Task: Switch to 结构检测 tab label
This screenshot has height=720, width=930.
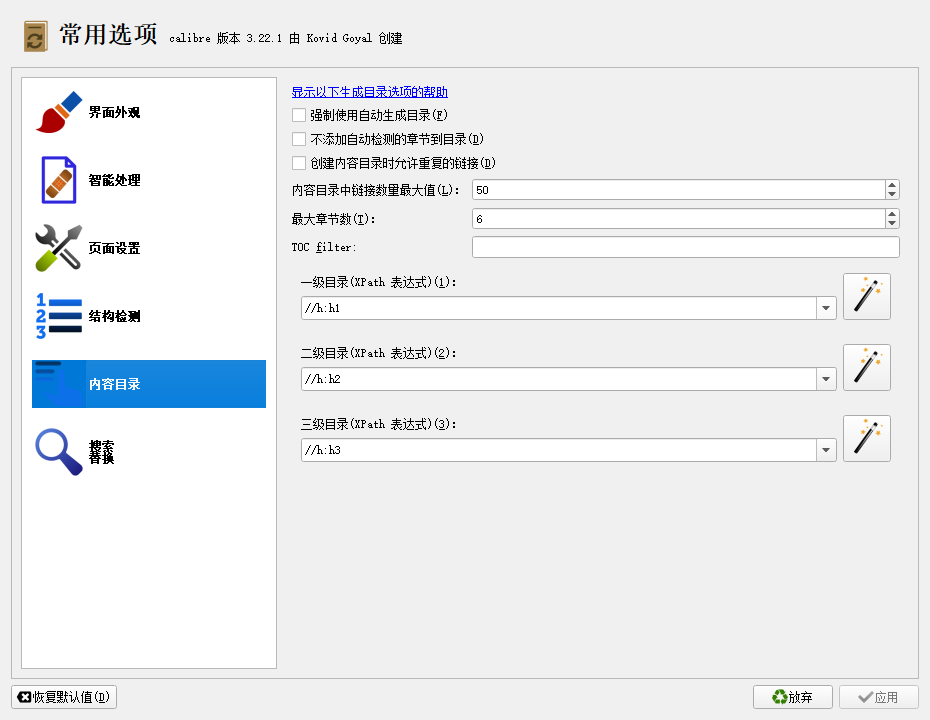Action: pos(114,316)
